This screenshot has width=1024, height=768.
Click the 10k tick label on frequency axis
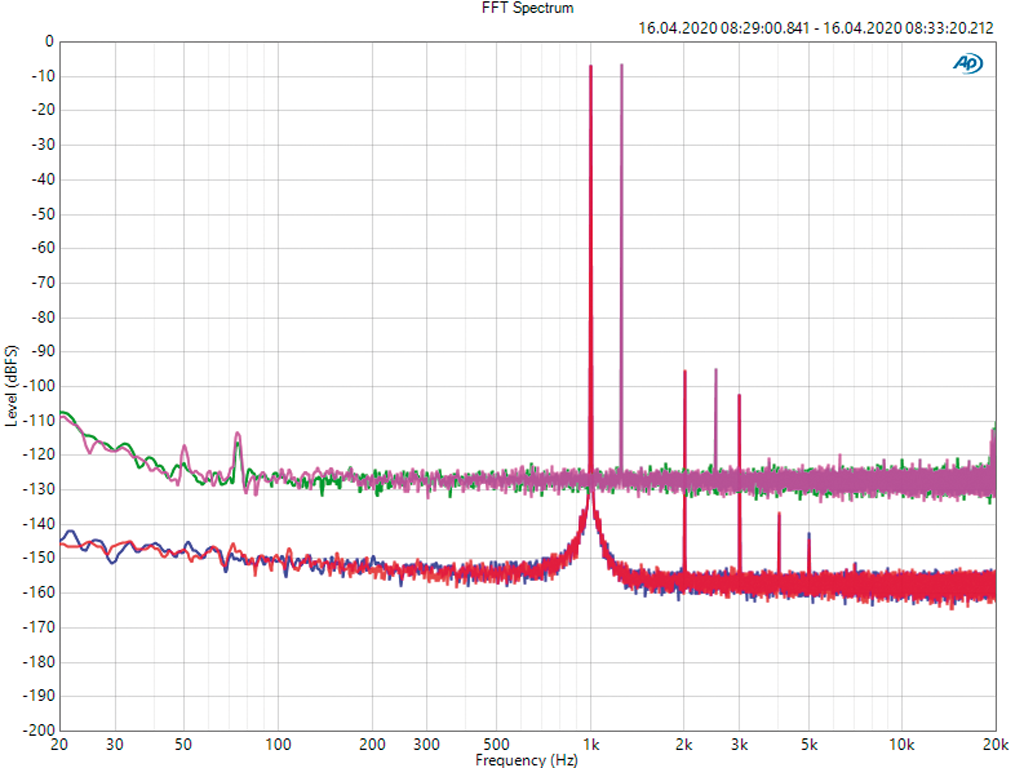point(901,745)
